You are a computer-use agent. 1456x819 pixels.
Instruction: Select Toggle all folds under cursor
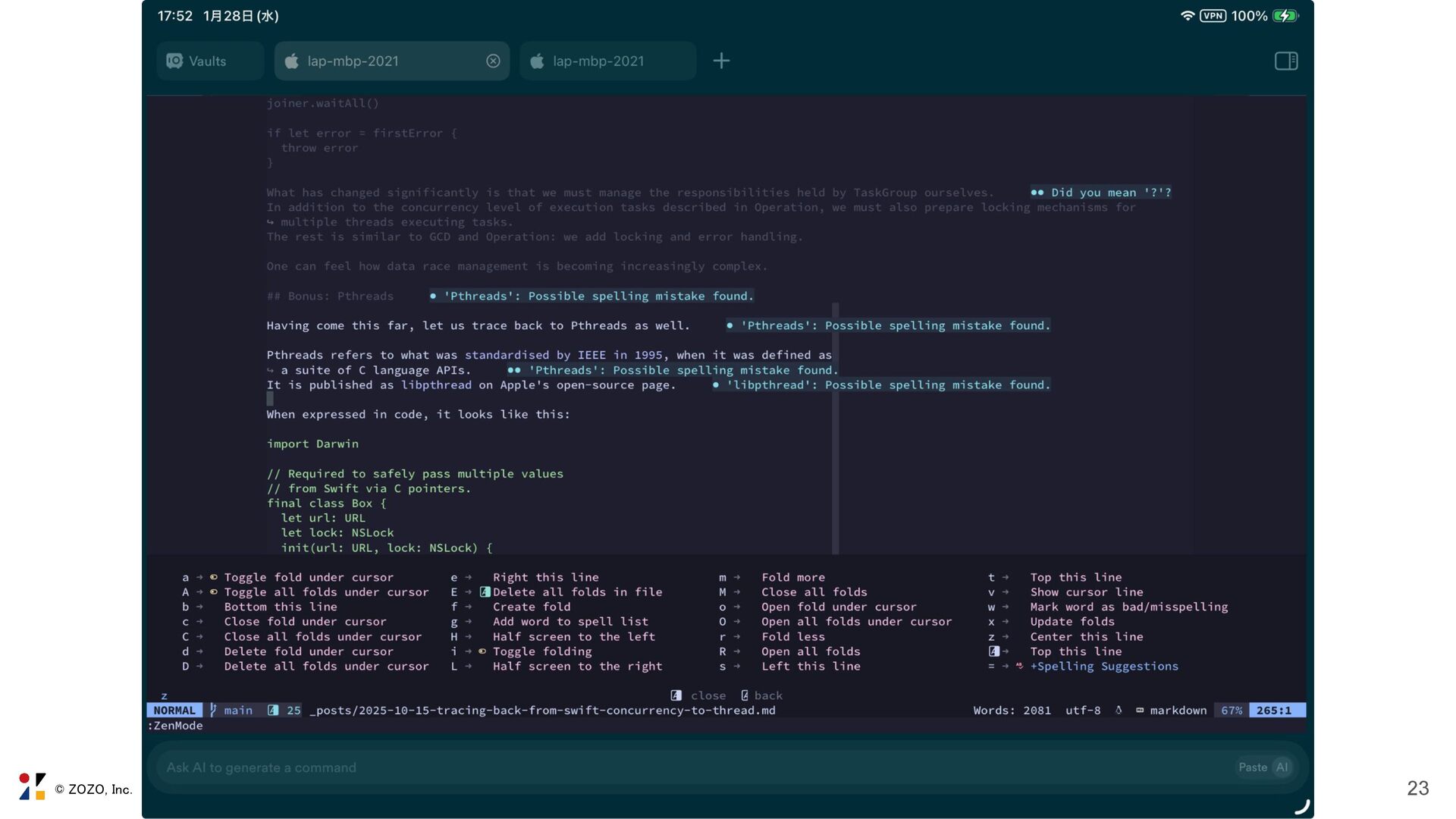click(326, 592)
